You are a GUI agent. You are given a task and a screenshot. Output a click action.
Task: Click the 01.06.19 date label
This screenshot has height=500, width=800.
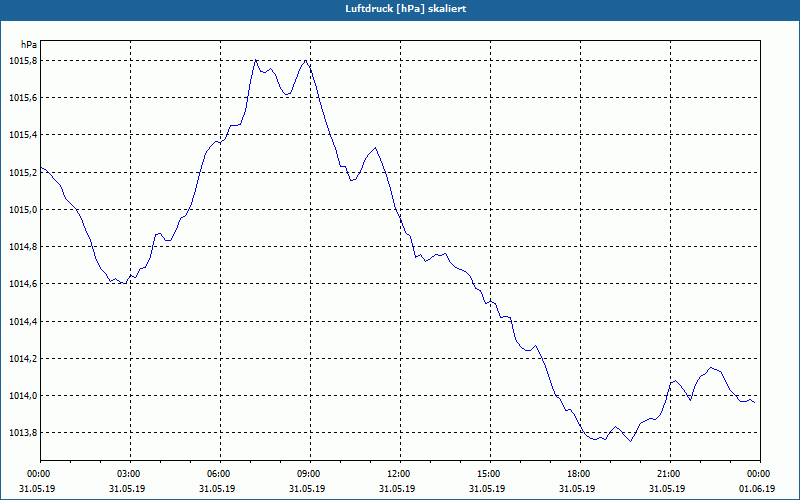(x=757, y=489)
